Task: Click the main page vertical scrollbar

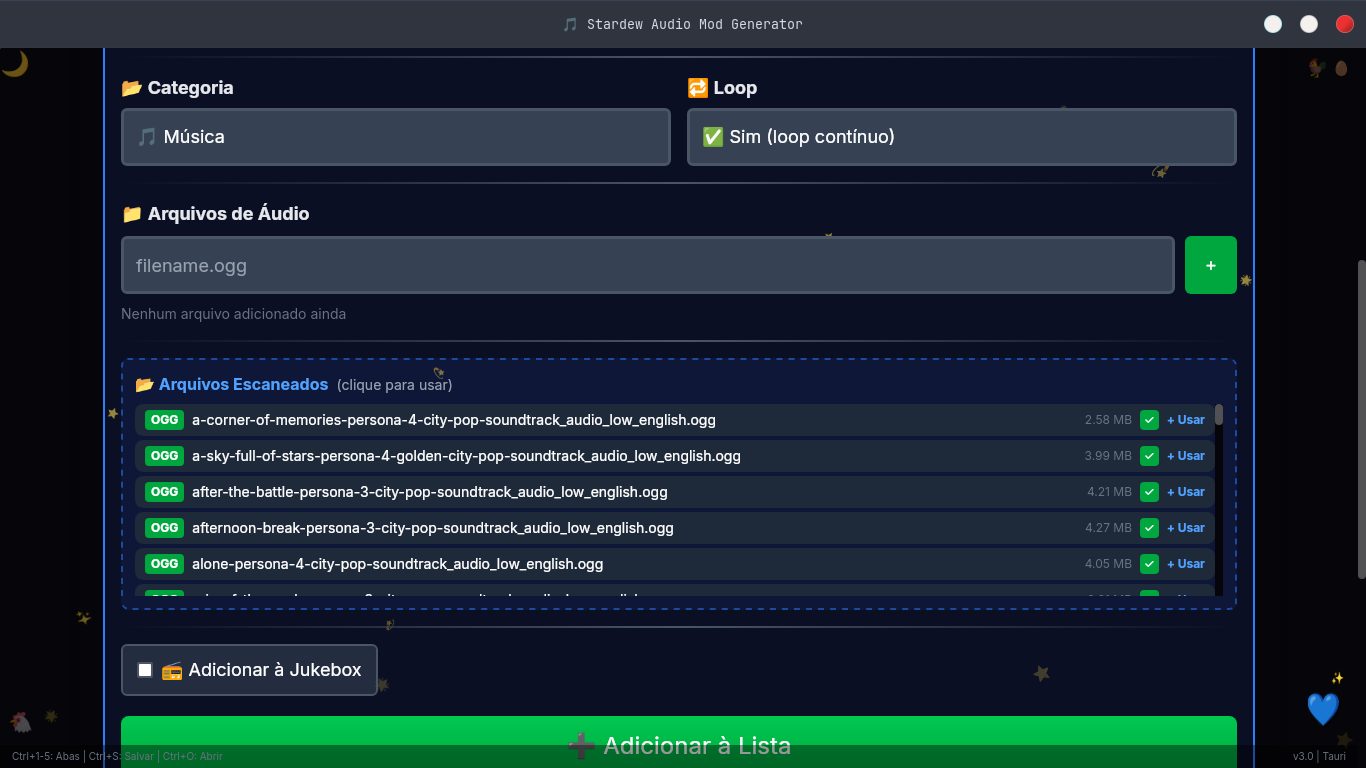Action: coord(1361,419)
